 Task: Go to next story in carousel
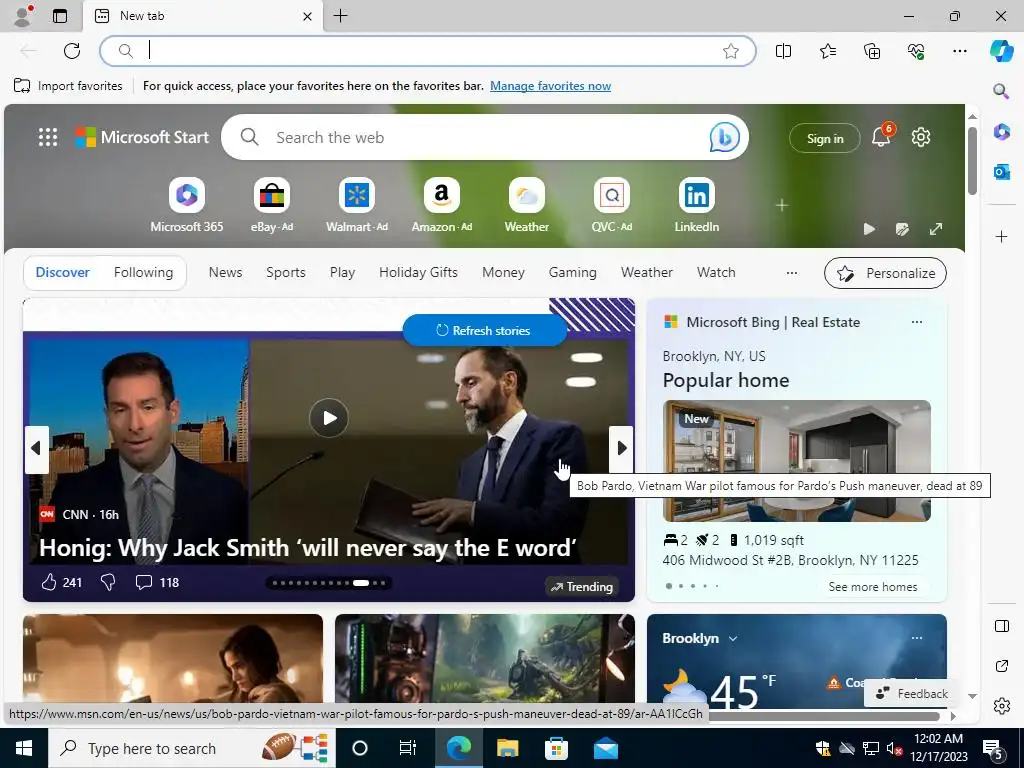coord(621,449)
